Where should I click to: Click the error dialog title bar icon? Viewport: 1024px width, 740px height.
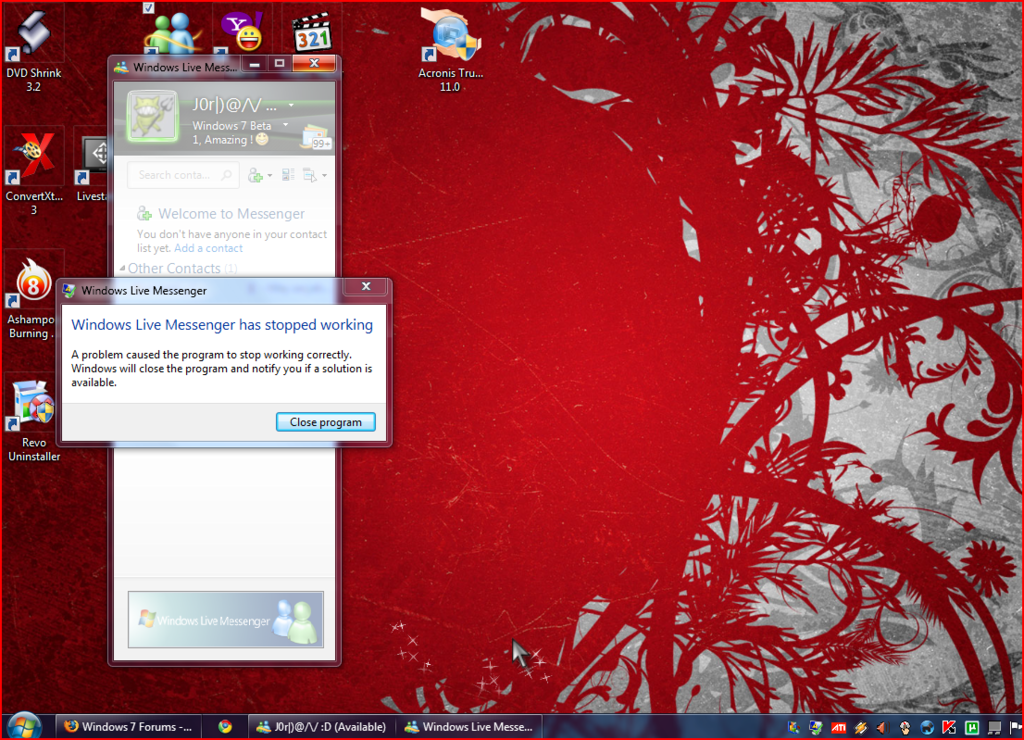pos(69,291)
